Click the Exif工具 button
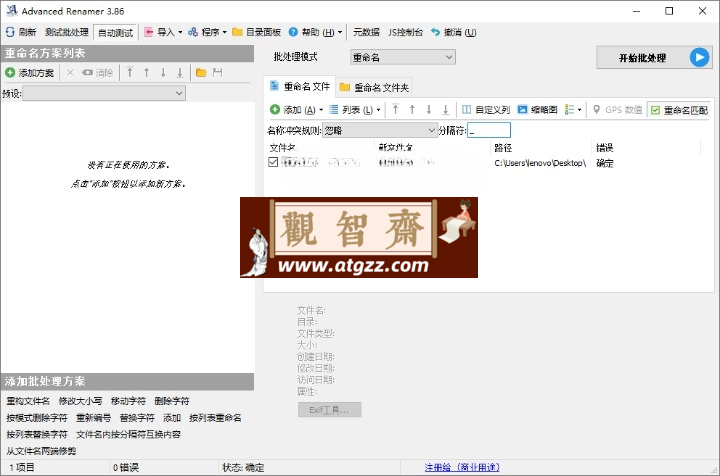The width and height of the screenshot is (720, 476). 329,410
